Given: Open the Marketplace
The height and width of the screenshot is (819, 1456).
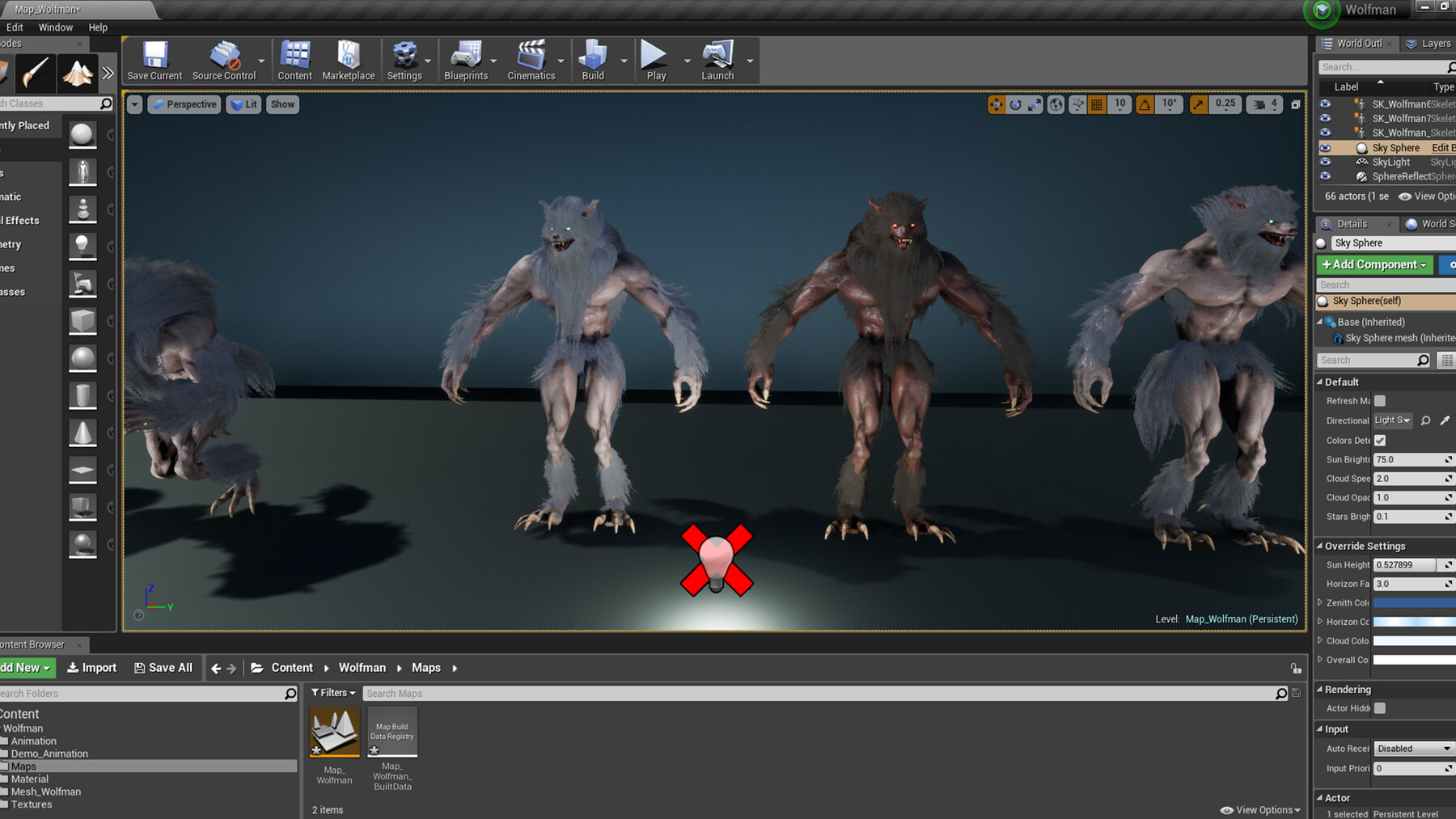Looking at the screenshot, I should click(x=349, y=61).
